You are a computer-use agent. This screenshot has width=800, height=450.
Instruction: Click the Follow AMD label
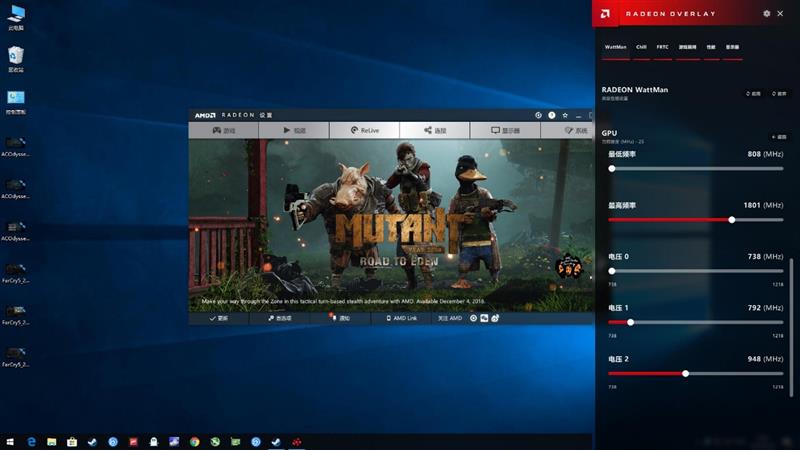point(449,318)
